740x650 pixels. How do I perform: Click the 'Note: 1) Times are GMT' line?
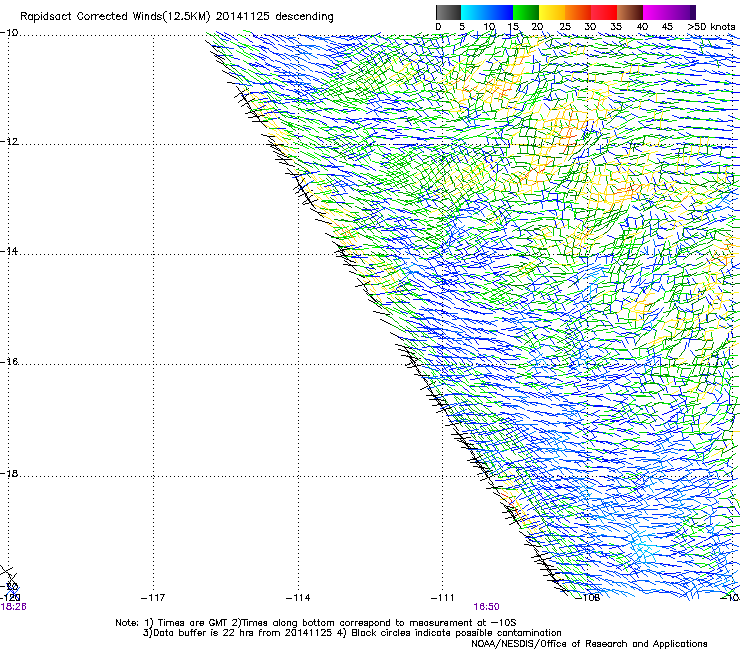[315, 623]
